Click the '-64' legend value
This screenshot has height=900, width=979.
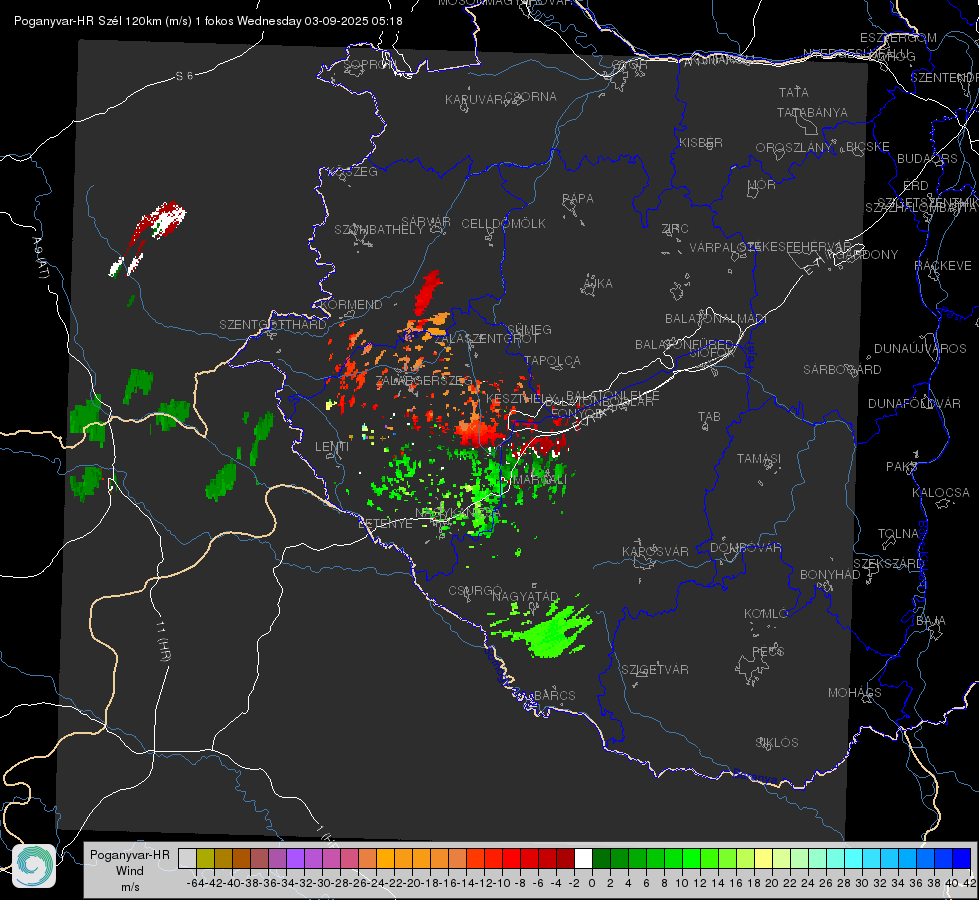click(x=195, y=883)
